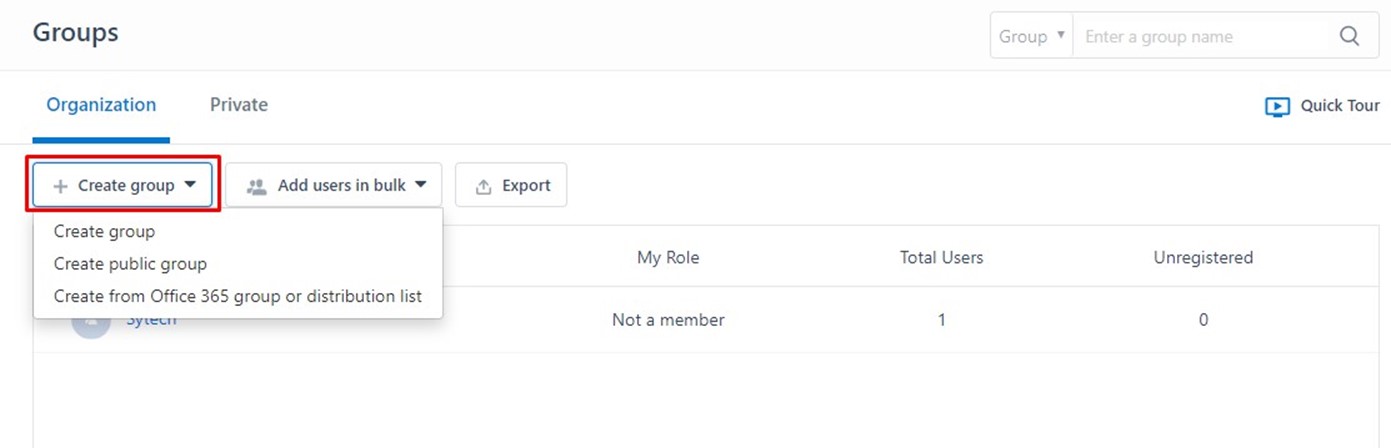Click the upload icon on Export
Viewport: 1391px width, 448px height.
(484, 186)
